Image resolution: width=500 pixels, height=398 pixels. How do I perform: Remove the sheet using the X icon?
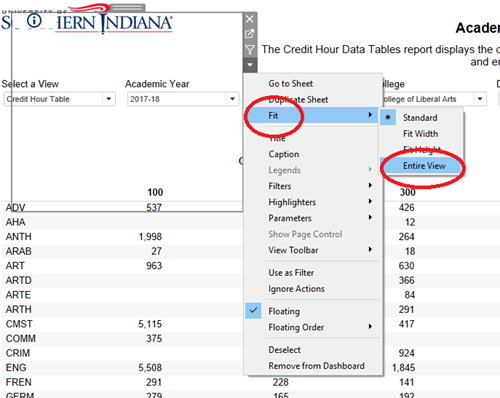click(250, 19)
